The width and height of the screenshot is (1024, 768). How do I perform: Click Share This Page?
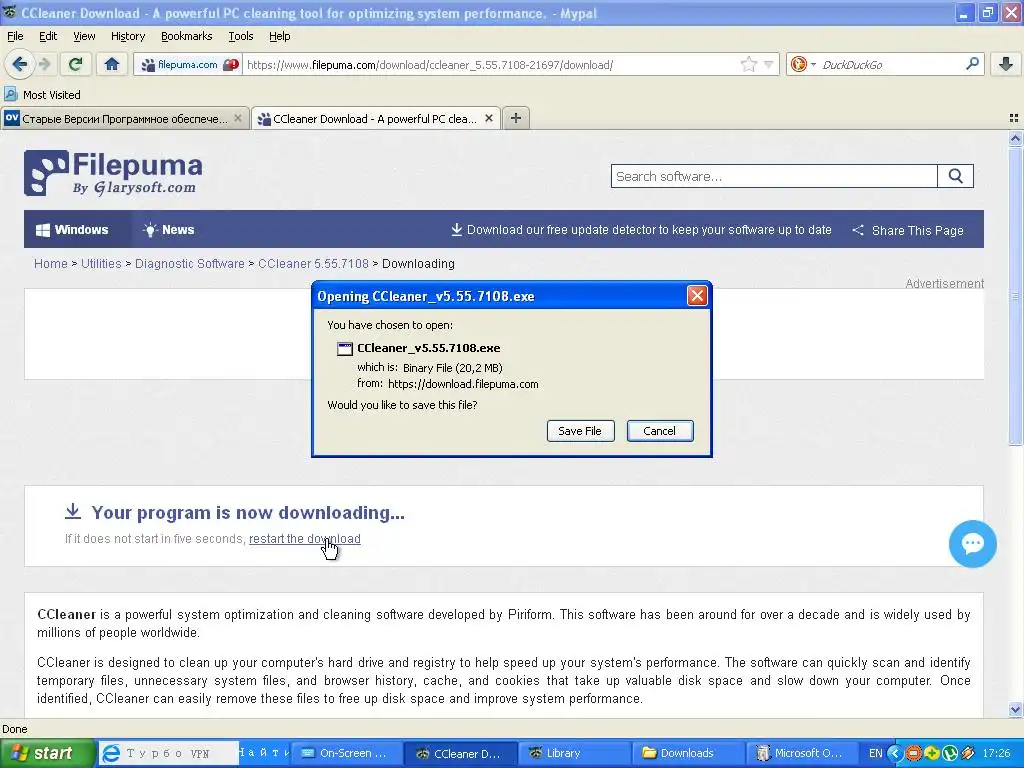908,231
